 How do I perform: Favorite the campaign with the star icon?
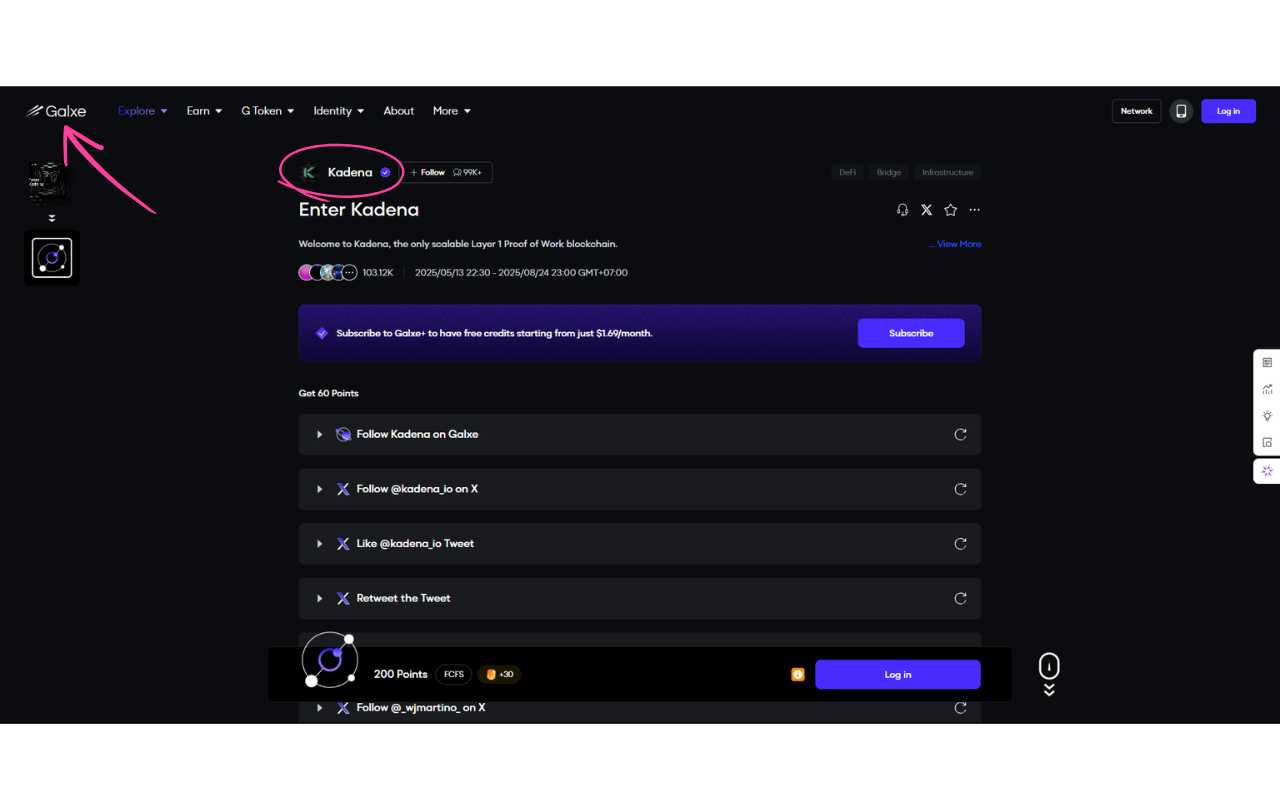950,210
